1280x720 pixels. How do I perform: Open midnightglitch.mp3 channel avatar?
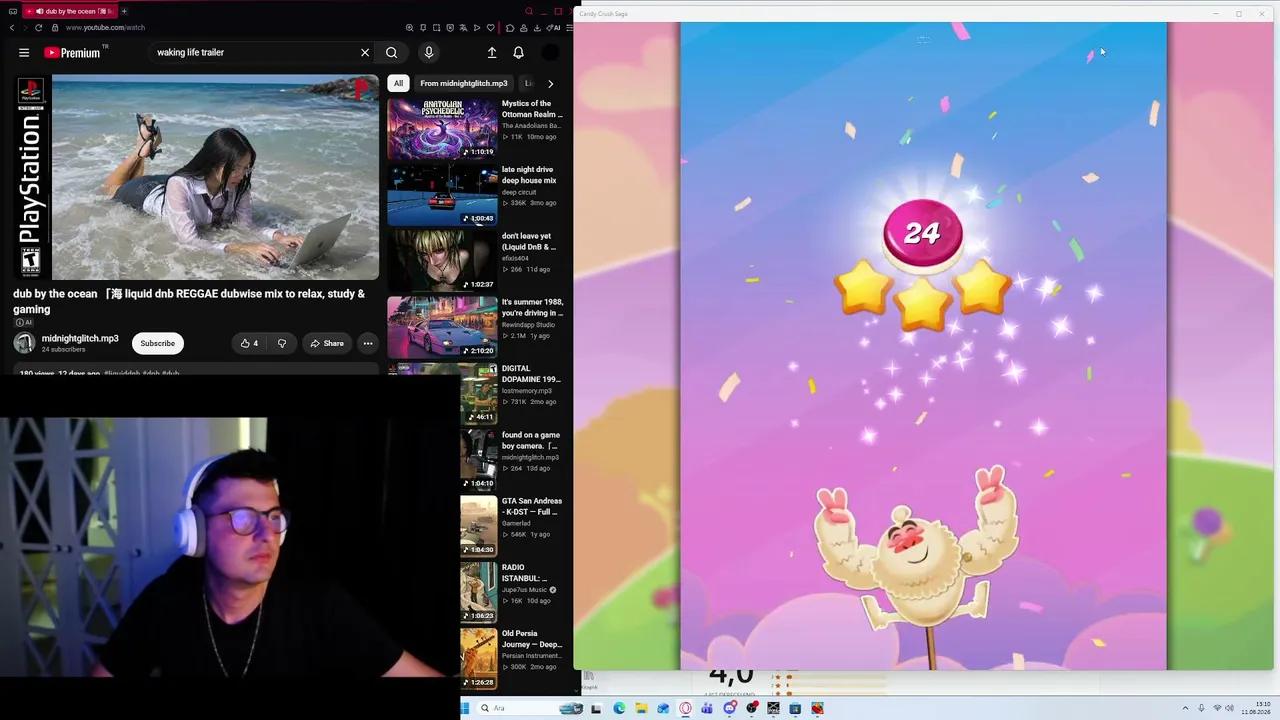[24, 343]
